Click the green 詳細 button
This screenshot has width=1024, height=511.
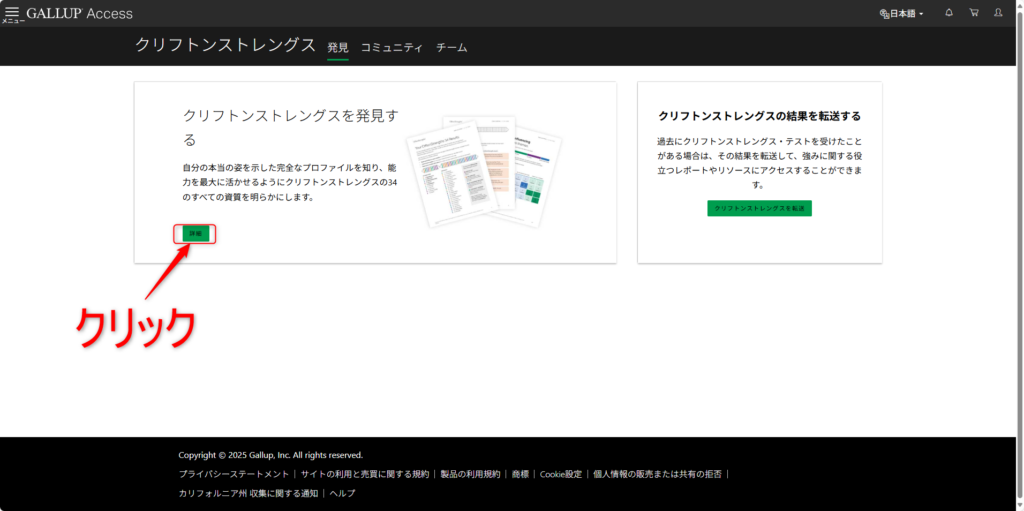coord(195,234)
